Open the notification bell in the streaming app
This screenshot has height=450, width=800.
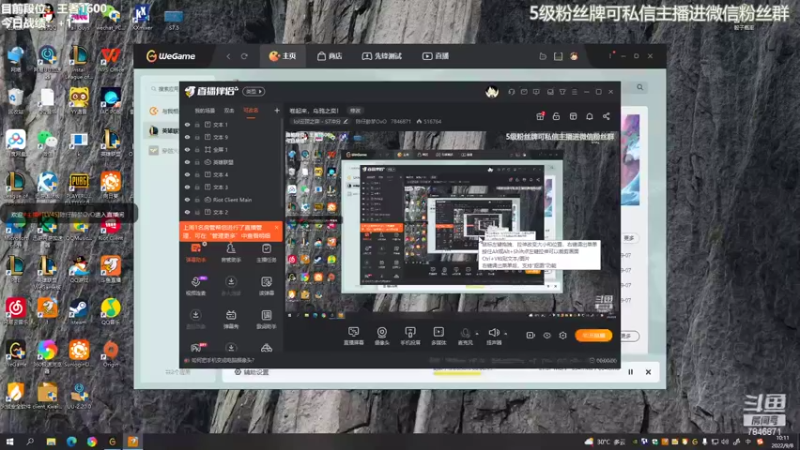(x=589, y=116)
